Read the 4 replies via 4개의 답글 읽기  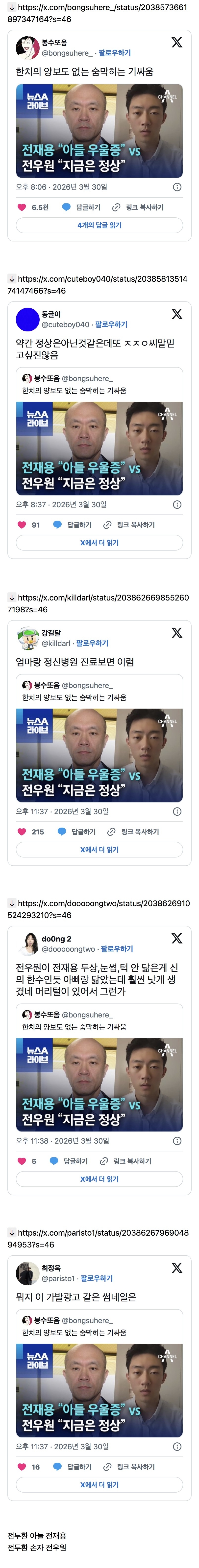point(99,225)
